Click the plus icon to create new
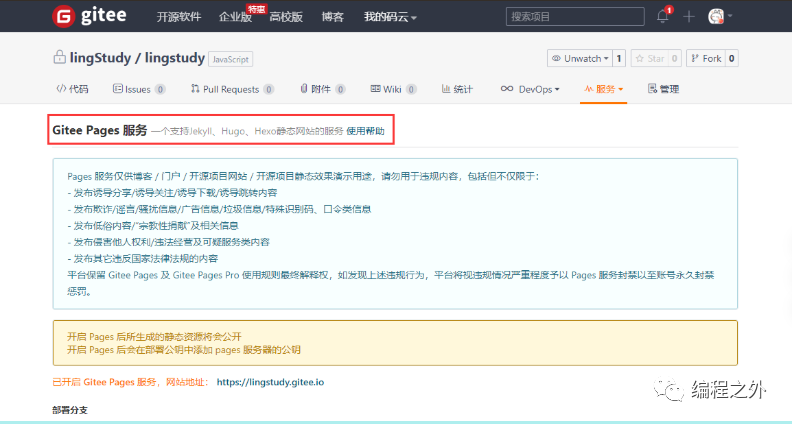The height and width of the screenshot is (424, 792). click(x=689, y=17)
